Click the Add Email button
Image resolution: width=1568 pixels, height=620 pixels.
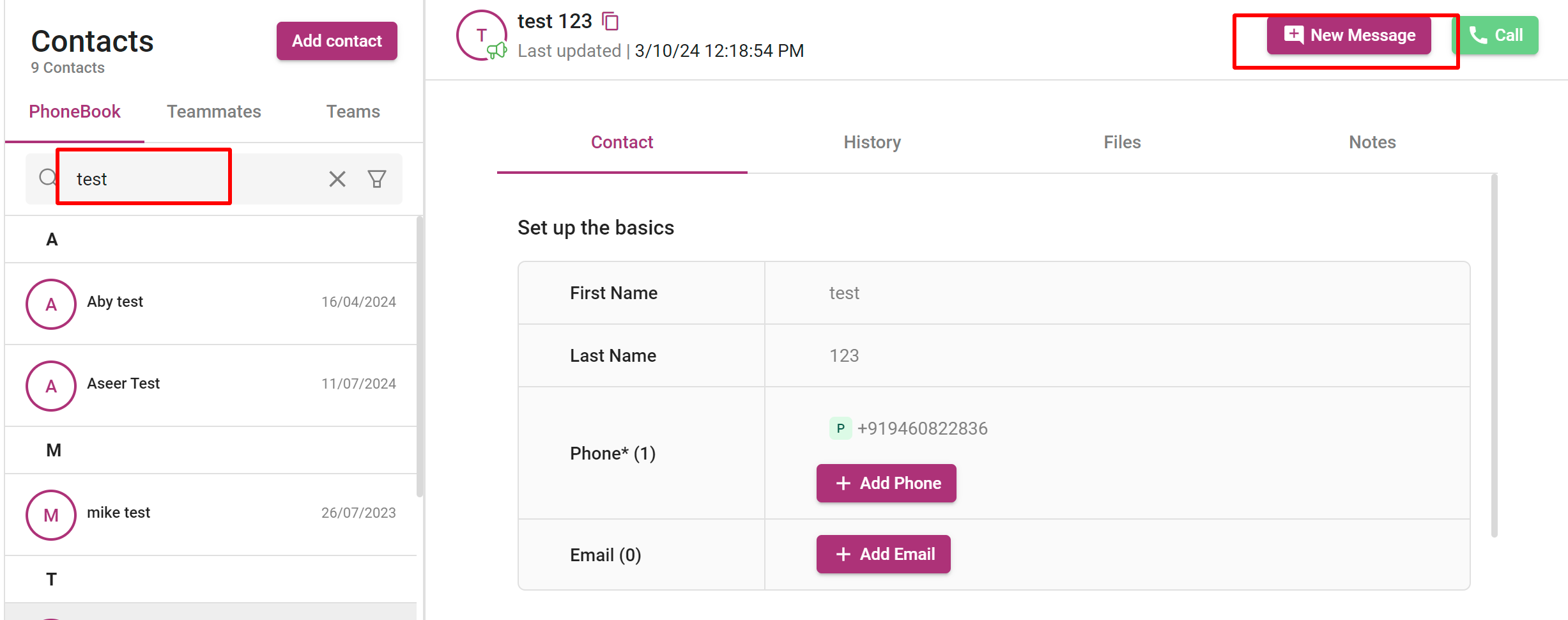pos(883,554)
